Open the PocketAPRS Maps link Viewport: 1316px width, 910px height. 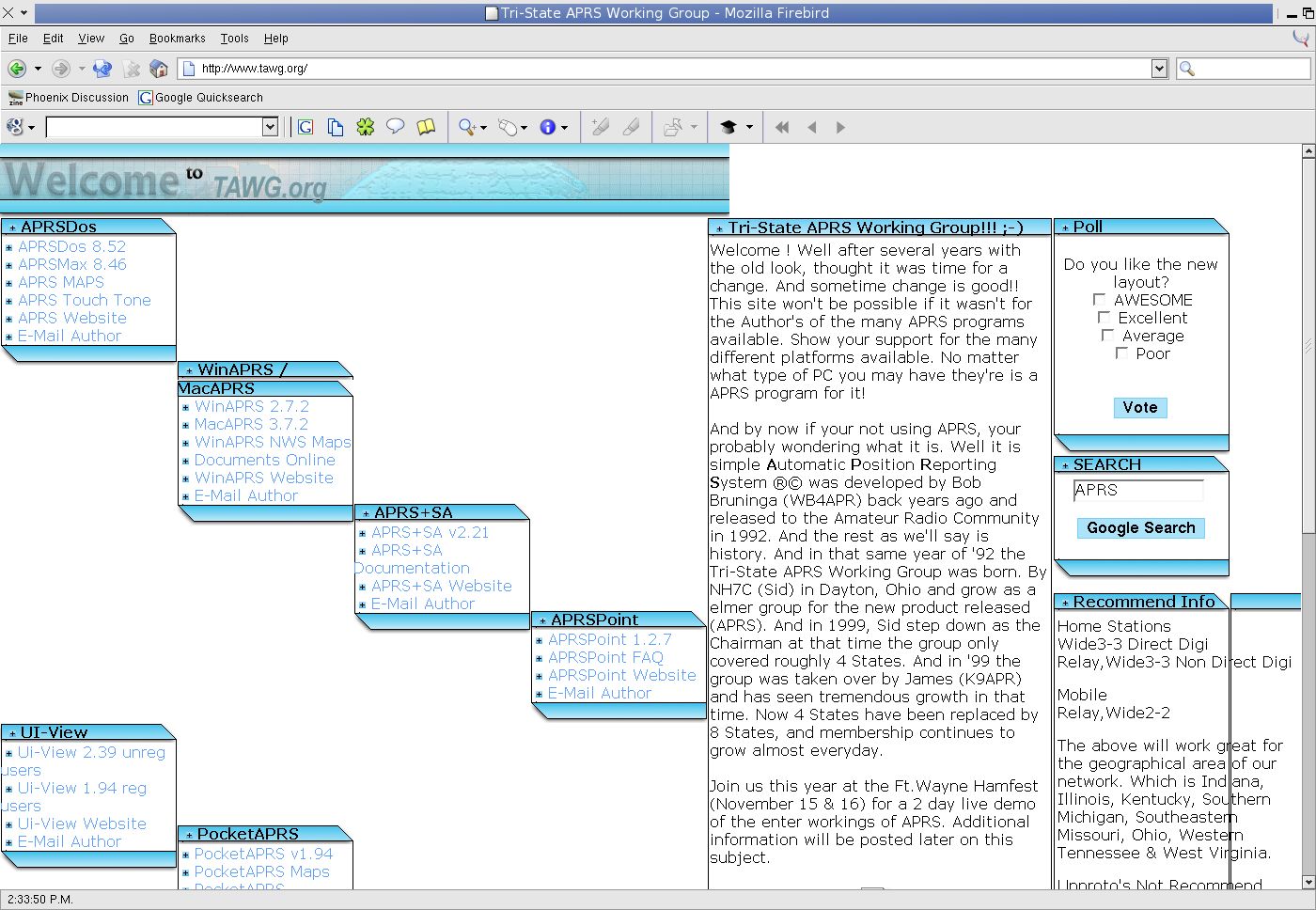tap(262, 871)
